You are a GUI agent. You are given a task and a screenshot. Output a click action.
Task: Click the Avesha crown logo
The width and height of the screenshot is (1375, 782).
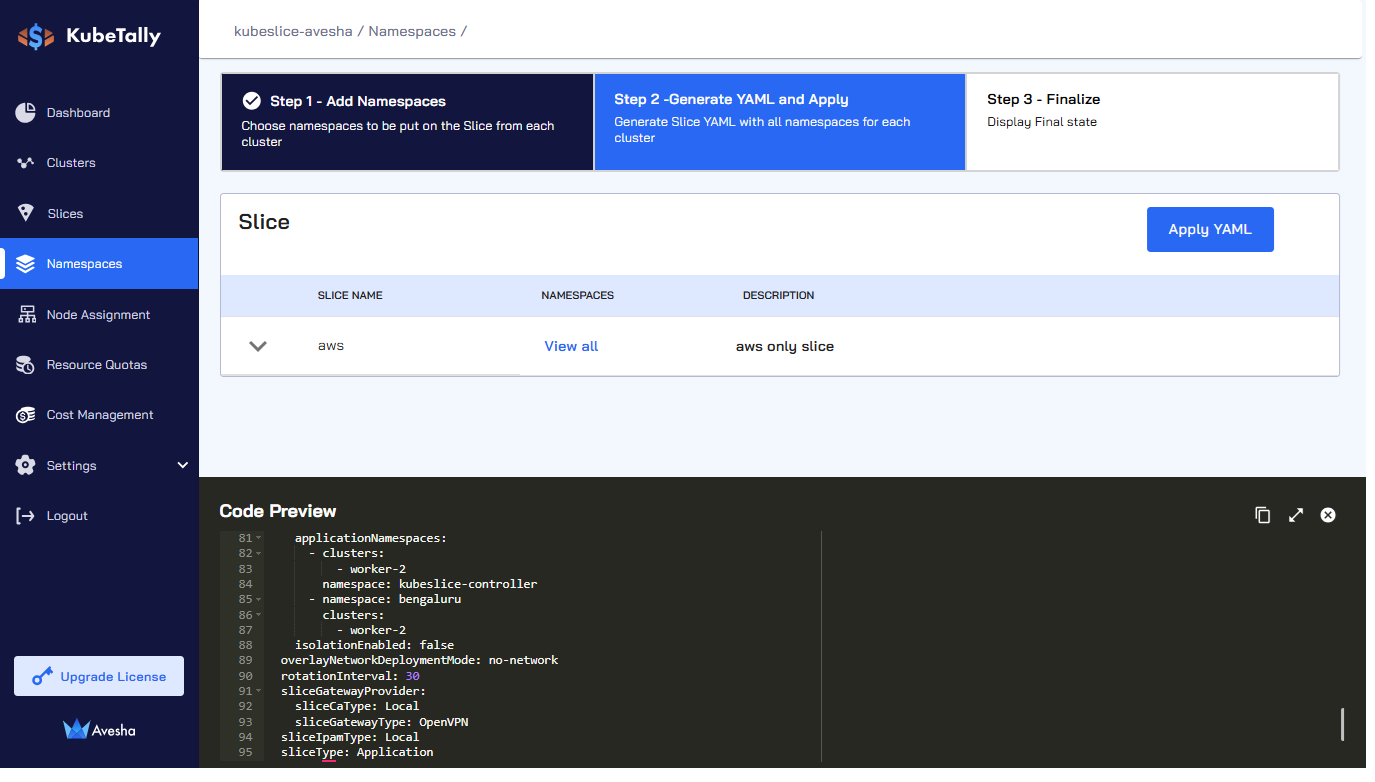tap(76, 729)
